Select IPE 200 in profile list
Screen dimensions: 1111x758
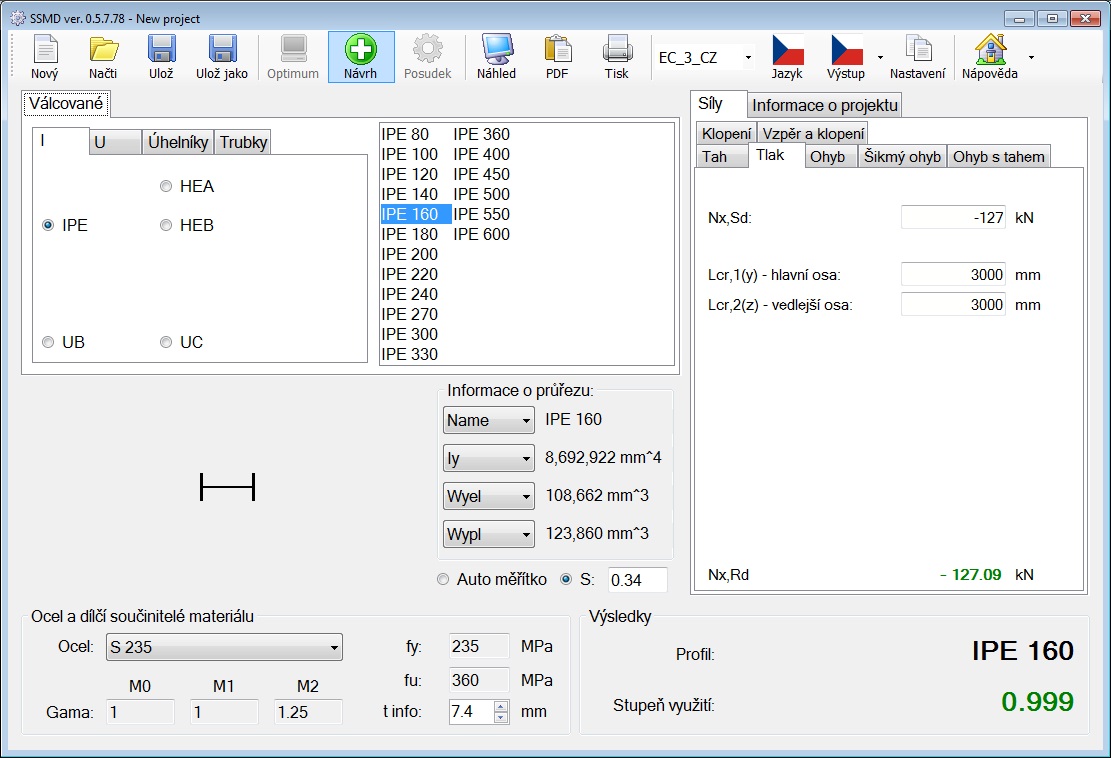[410, 254]
